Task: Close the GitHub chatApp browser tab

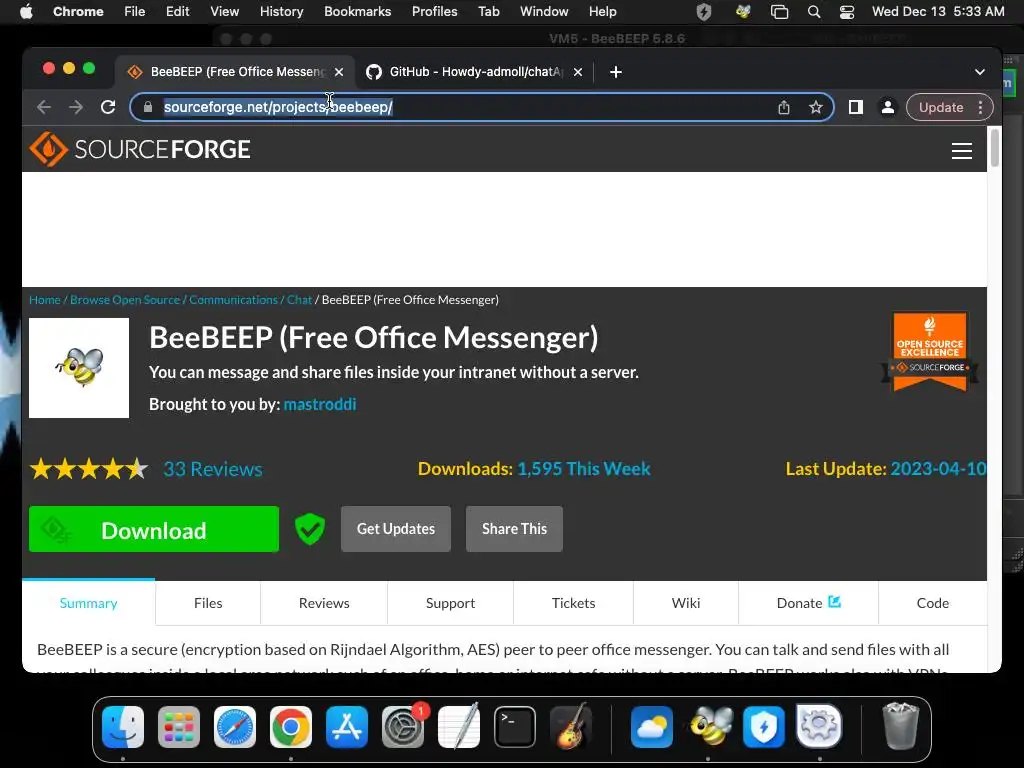Action: [577, 72]
